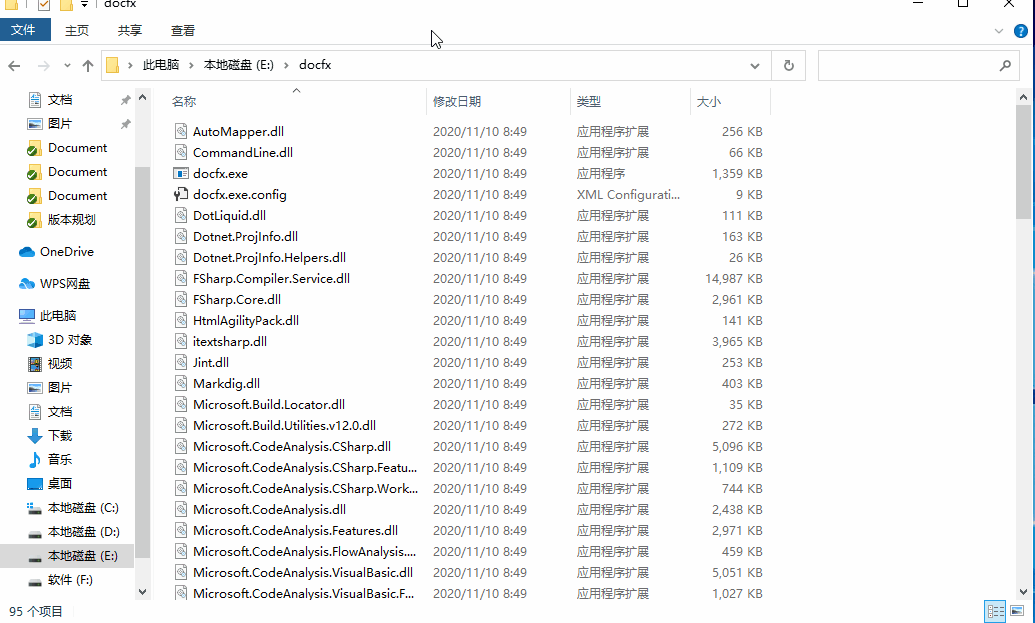Expand the ribbon with the chevron
Image resolution: width=1035 pixels, height=623 pixels.
[x=999, y=31]
